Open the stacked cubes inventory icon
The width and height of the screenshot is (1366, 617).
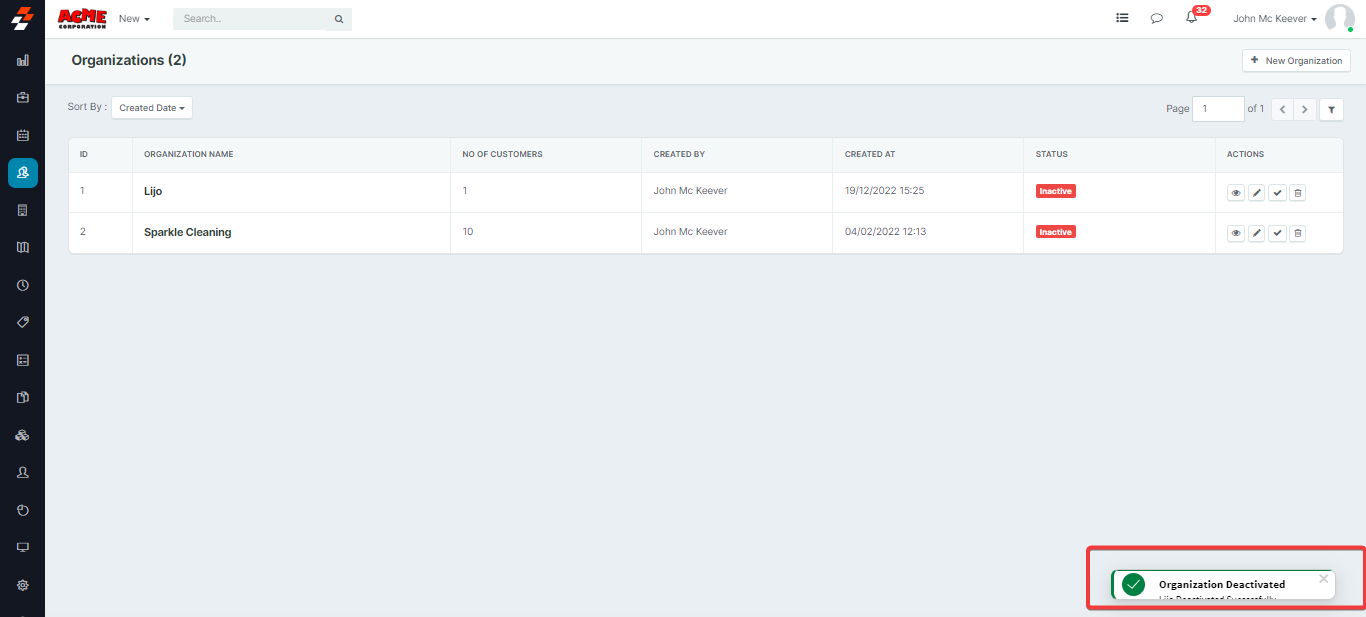(x=23, y=435)
